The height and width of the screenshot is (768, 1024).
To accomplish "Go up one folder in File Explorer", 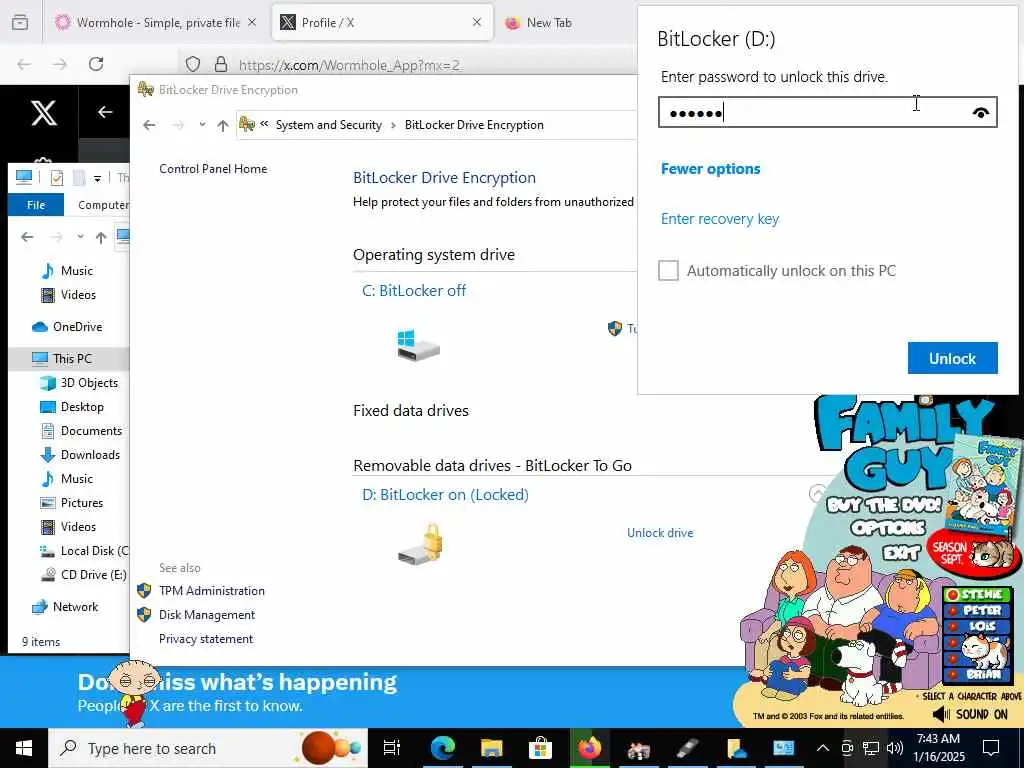I will [x=101, y=237].
